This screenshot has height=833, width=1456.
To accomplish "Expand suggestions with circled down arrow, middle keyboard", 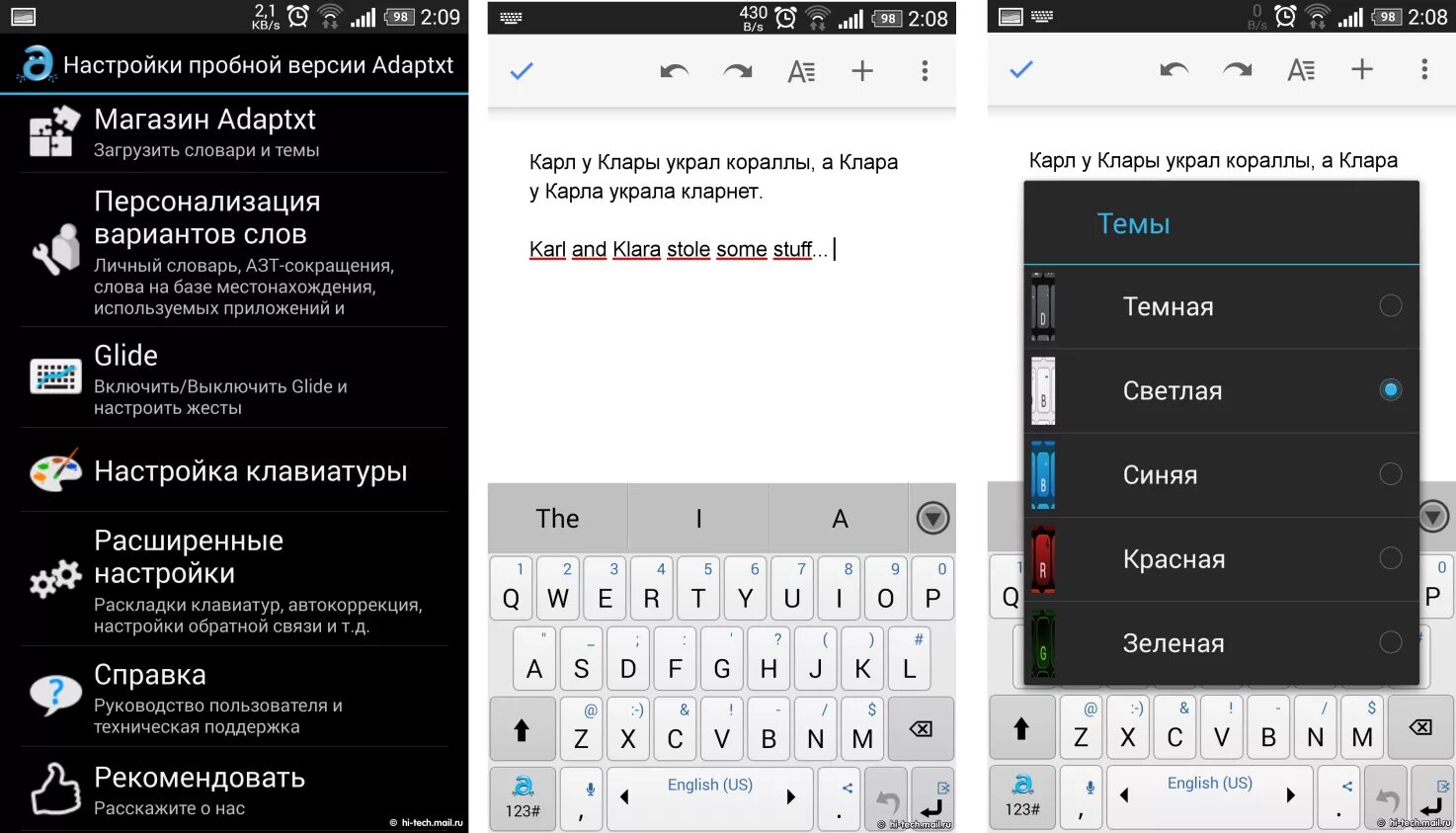I will 932,518.
